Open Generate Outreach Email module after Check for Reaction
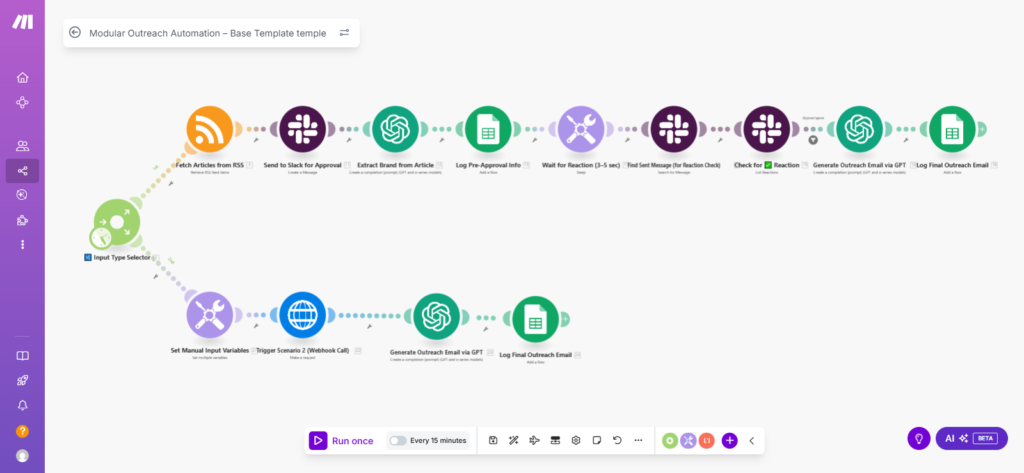This screenshot has width=1024, height=473. pos(859,129)
